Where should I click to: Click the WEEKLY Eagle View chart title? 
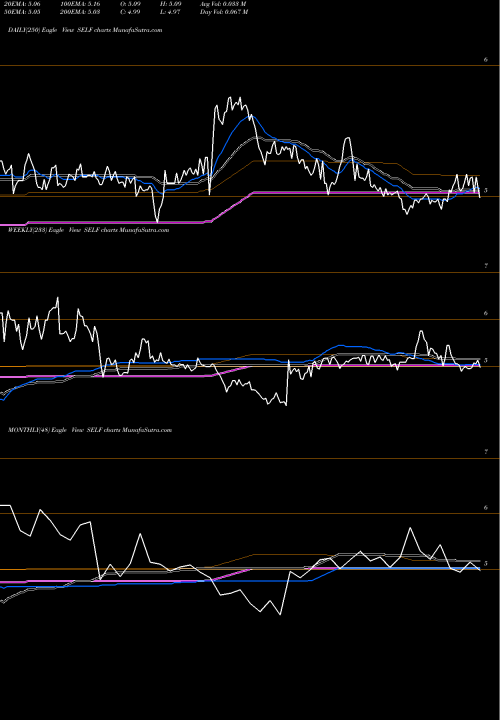tap(89, 230)
